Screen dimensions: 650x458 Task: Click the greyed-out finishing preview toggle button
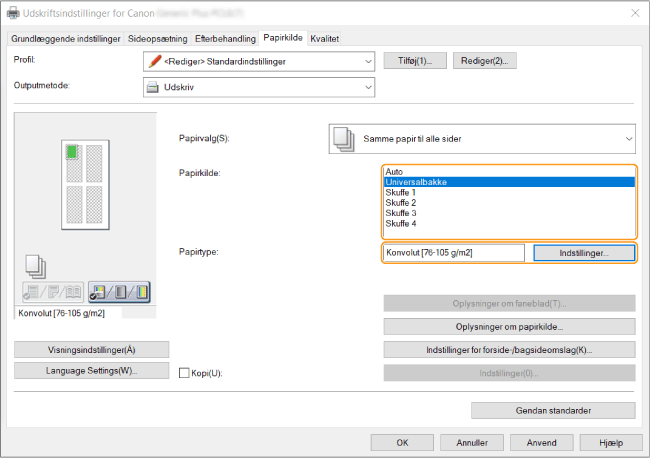tap(51, 292)
